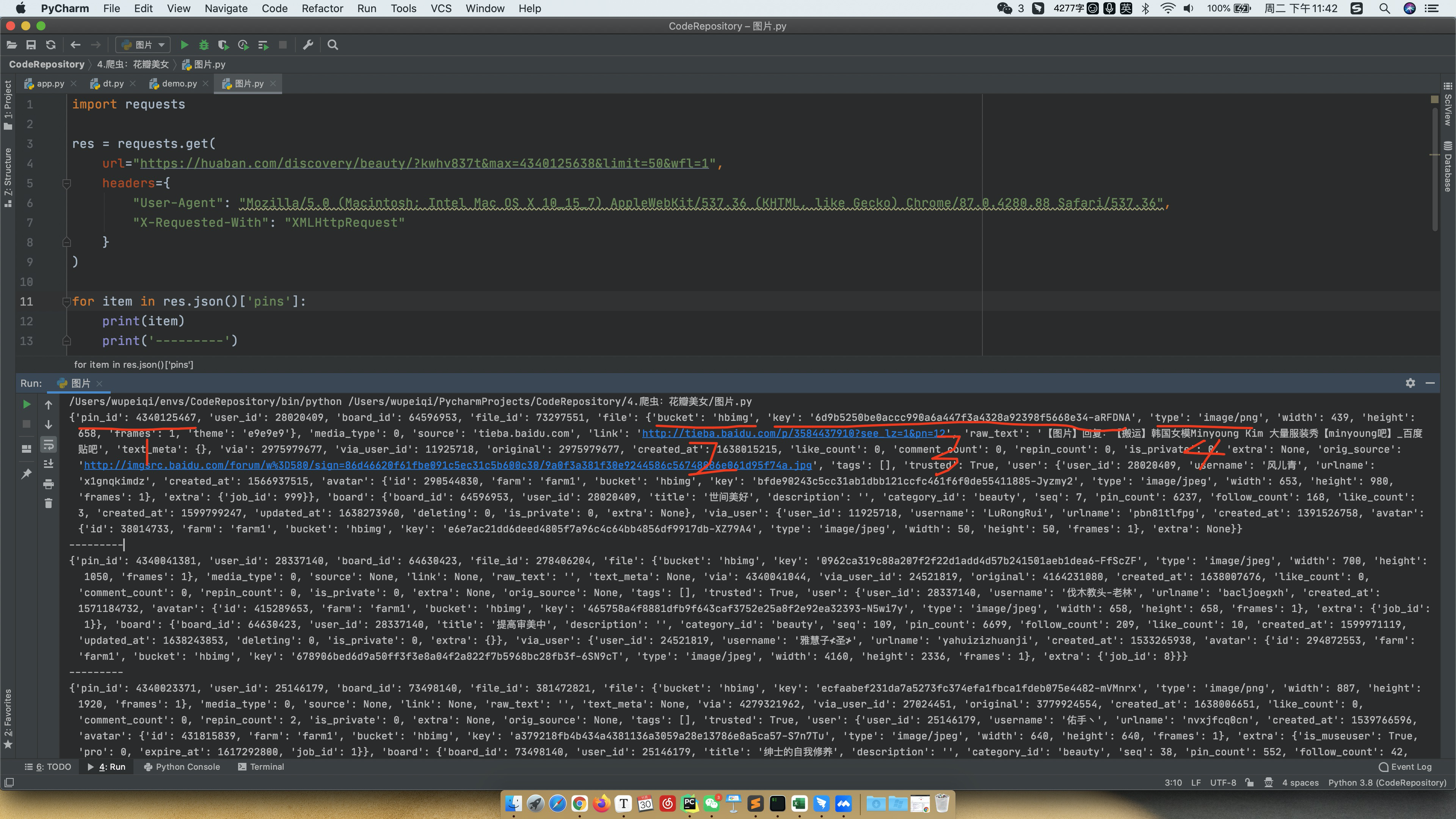Synchronize files with the reload icon
This screenshot has width=1456, height=819.
(x=51, y=45)
